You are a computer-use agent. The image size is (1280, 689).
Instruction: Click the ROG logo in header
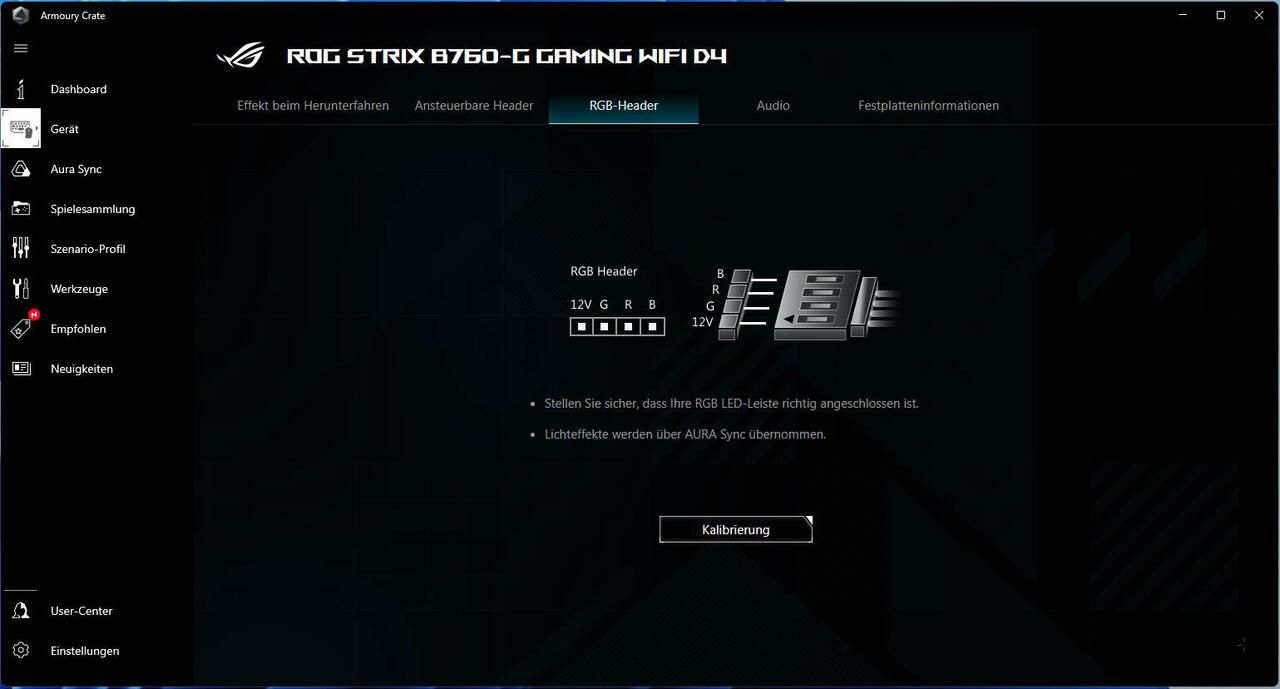(x=241, y=55)
